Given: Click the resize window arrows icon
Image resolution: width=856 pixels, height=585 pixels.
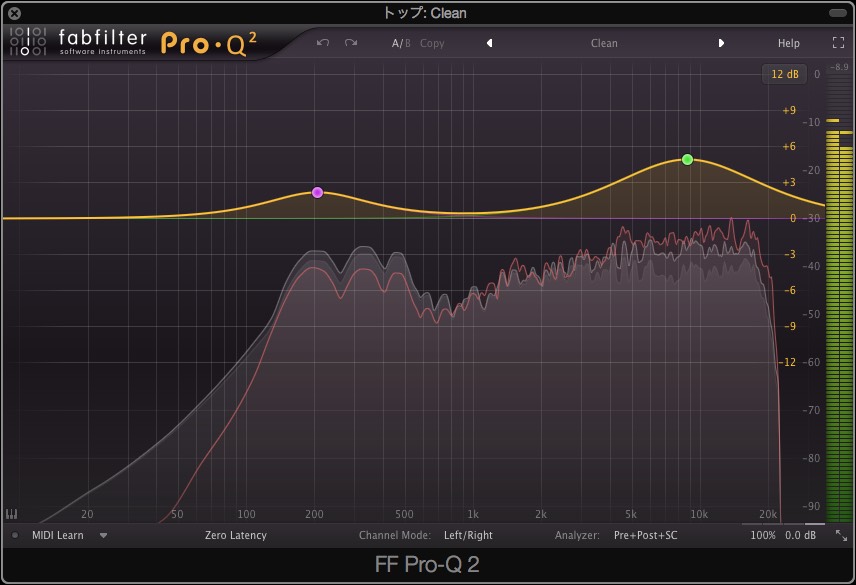Looking at the screenshot, I should pos(841,535).
